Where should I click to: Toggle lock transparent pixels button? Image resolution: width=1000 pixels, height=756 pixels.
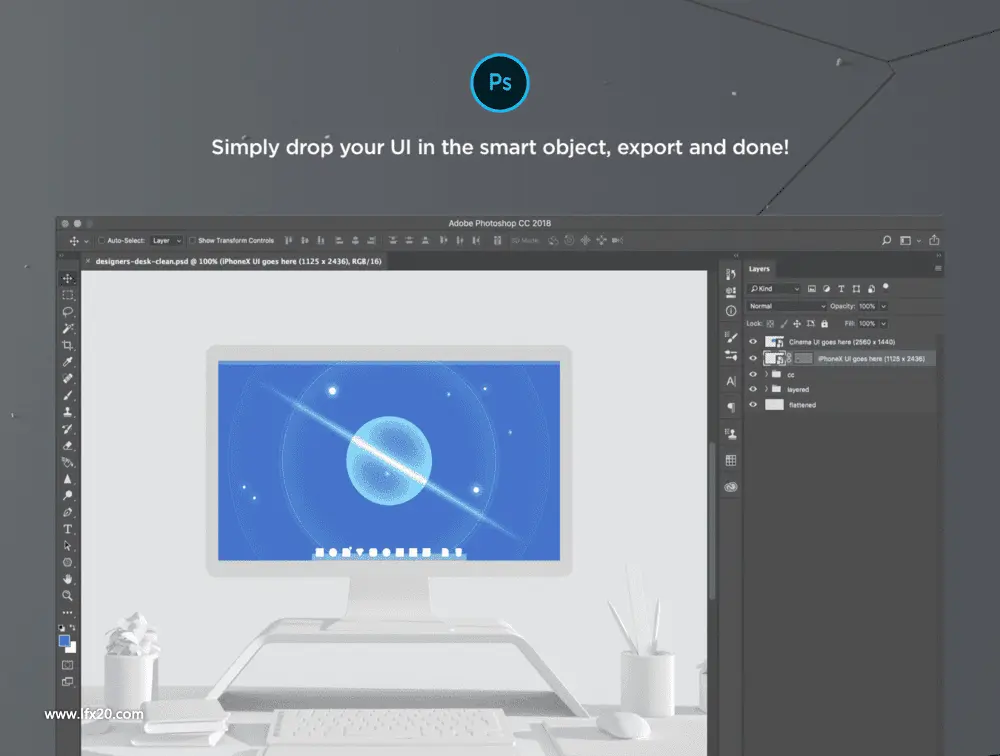[770, 323]
